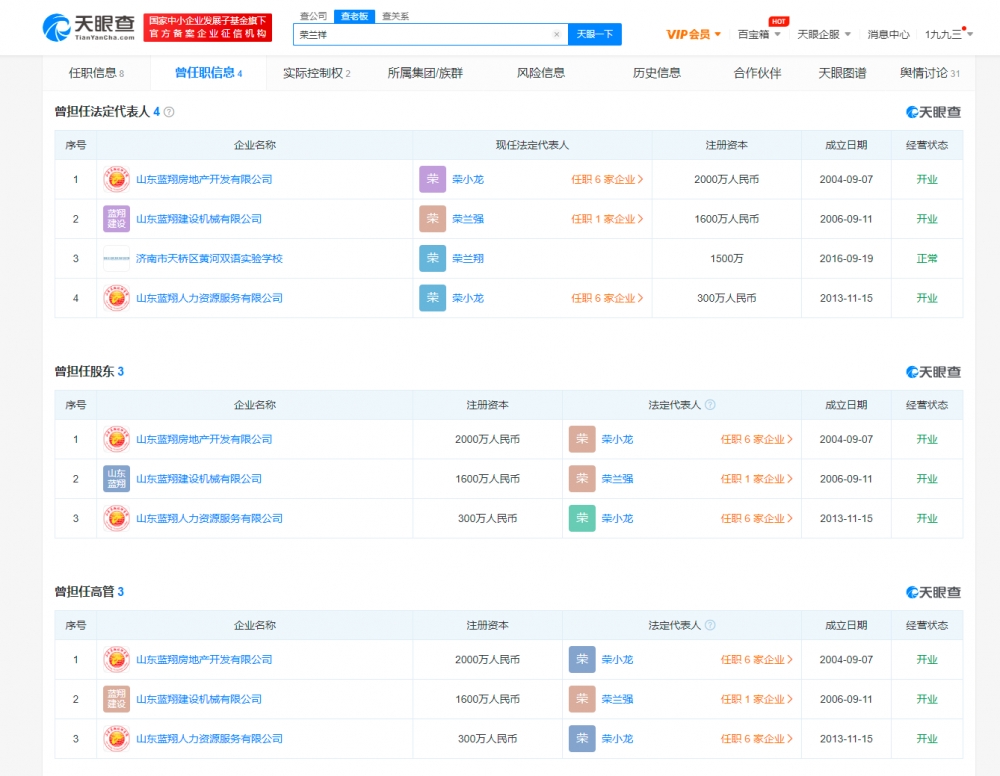The image size is (1000, 776).
Task: Open help icon beside 法定代表人 header in 曾担任高管 table
Action: 710,626
